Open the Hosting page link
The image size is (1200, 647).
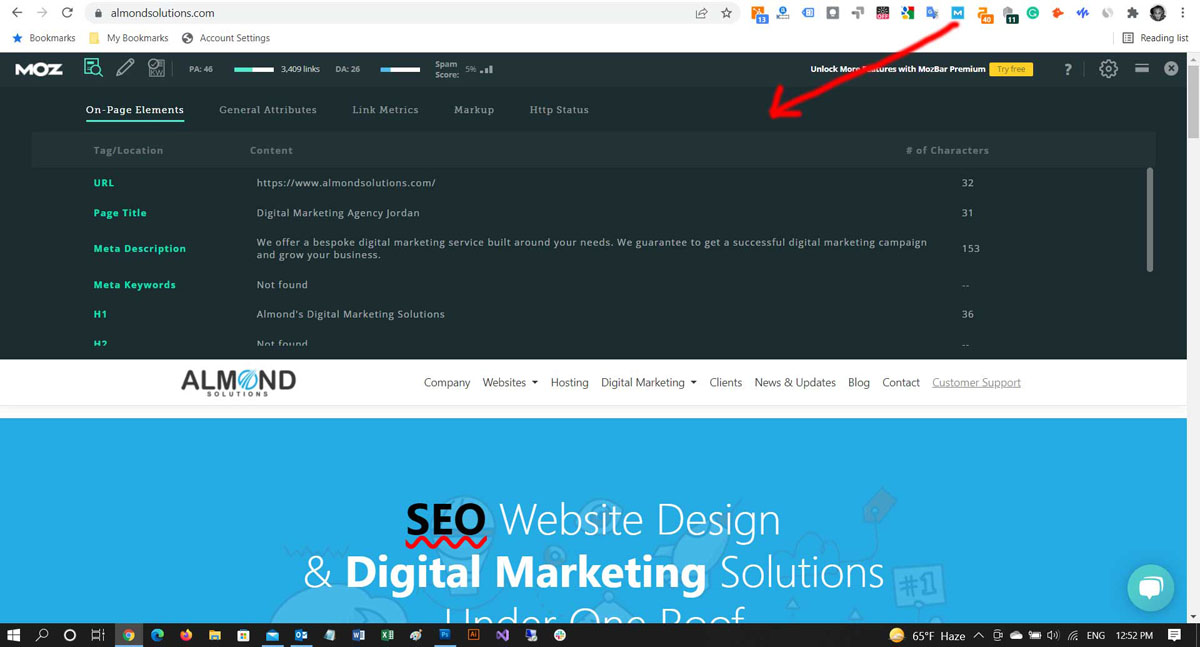[x=569, y=382]
